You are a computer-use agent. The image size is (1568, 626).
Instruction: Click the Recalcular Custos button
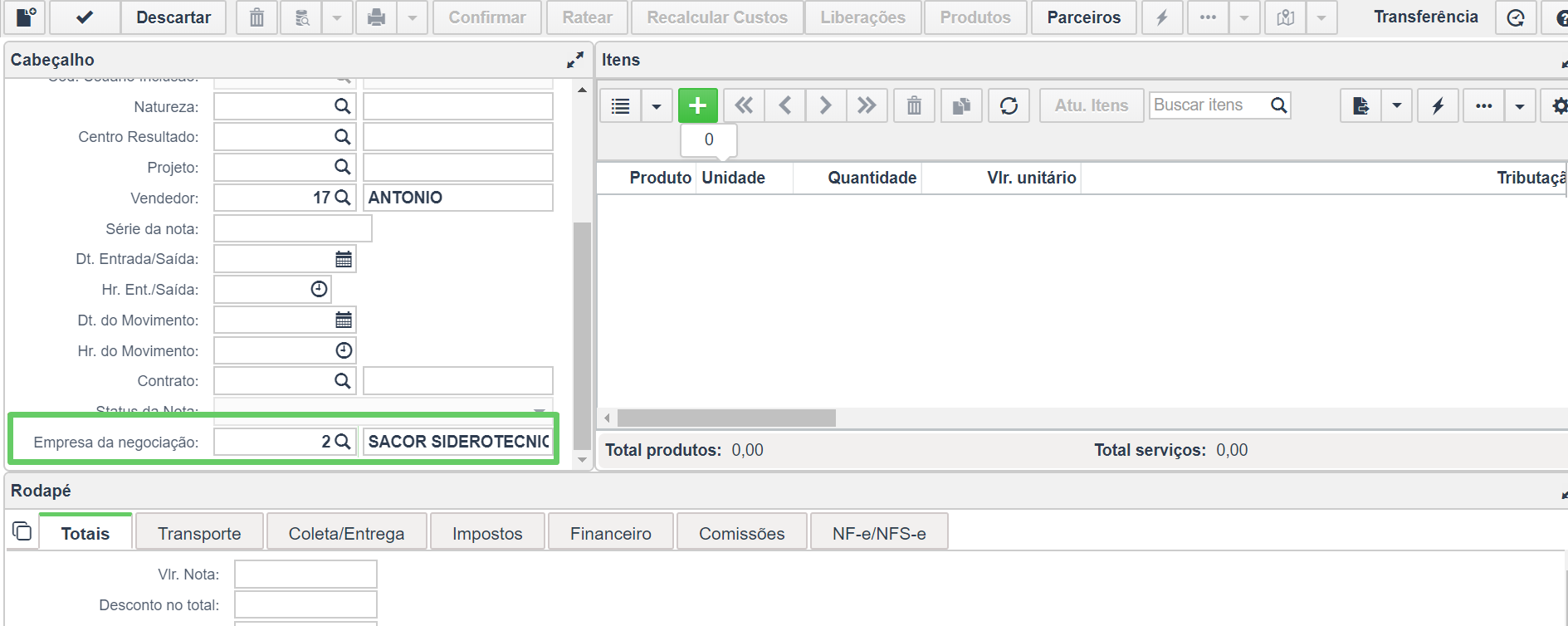tap(717, 17)
